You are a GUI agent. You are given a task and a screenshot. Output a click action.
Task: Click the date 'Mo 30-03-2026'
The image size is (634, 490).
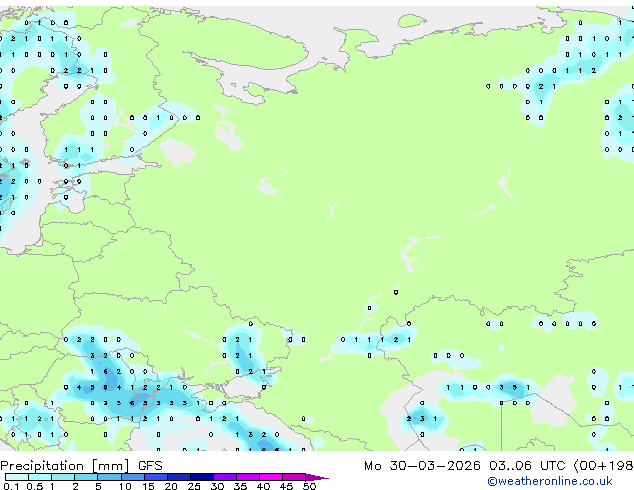click(x=422, y=466)
